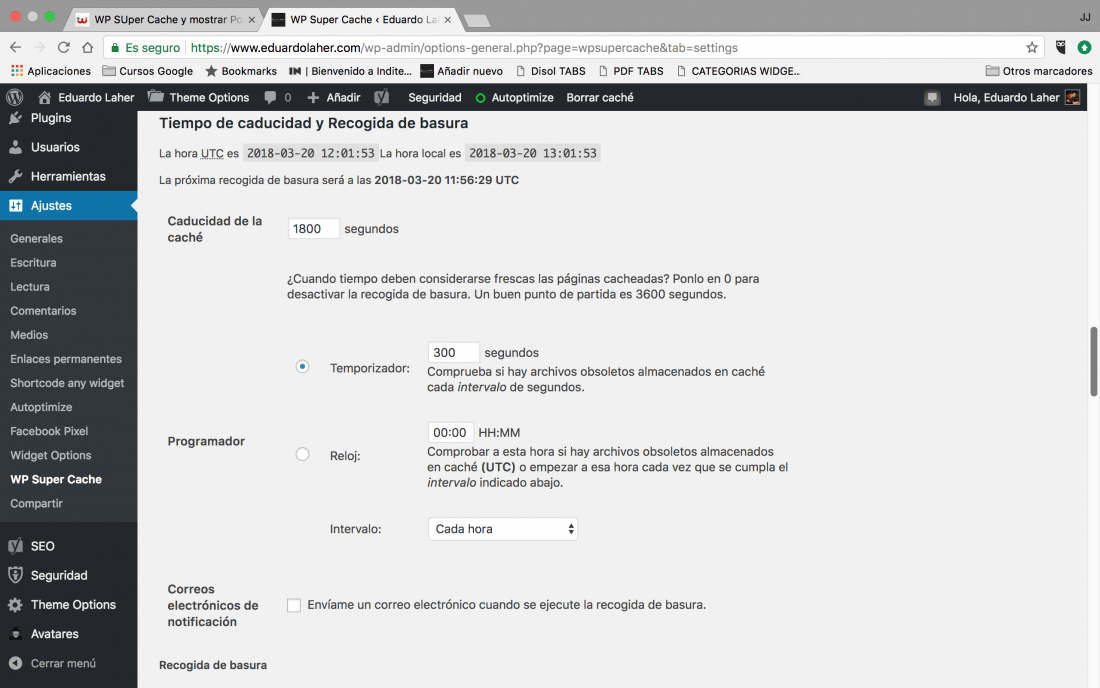Image resolution: width=1100 pixels, height=688 pixels.
Task: Visit site via Eduardo Laher home link
Action: tap(86, 97)
